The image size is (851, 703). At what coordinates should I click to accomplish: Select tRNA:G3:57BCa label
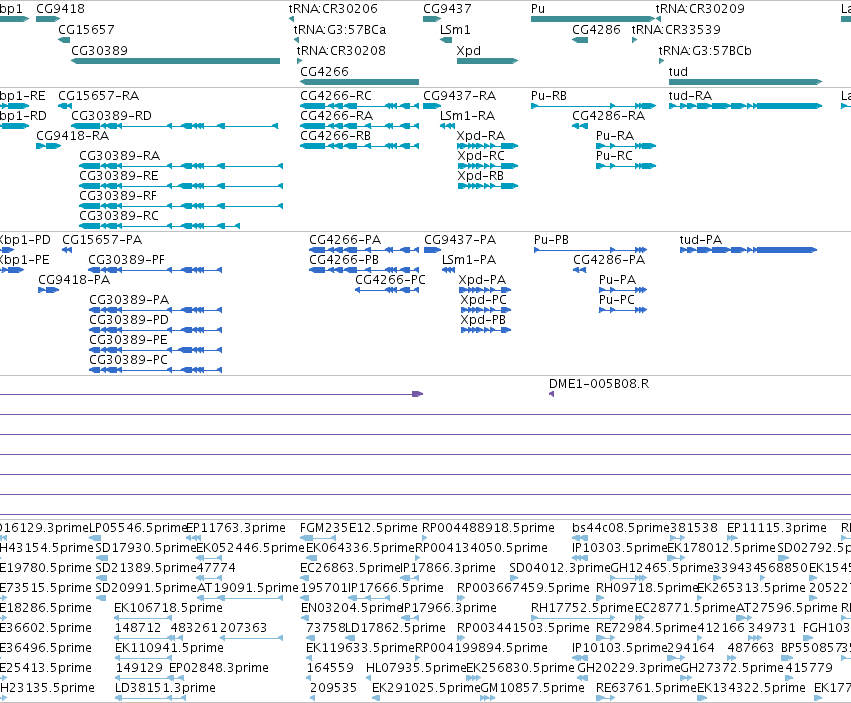tap(340, 30)
